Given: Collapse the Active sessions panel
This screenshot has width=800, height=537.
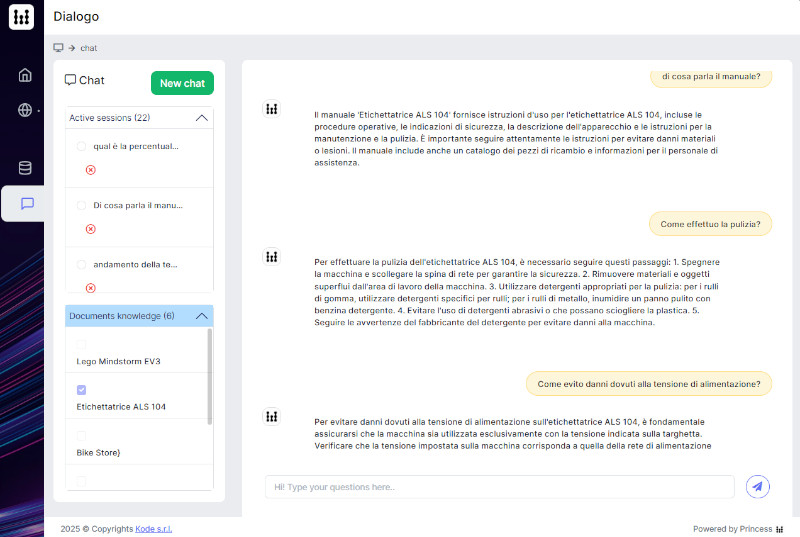Looking at the screenshot, I should (x=201, y=118).
